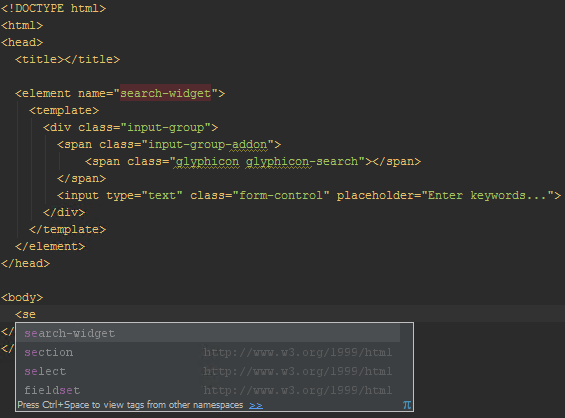Click the closing head tag
Viewport: 565px width, 418px height.
point(26,263)
